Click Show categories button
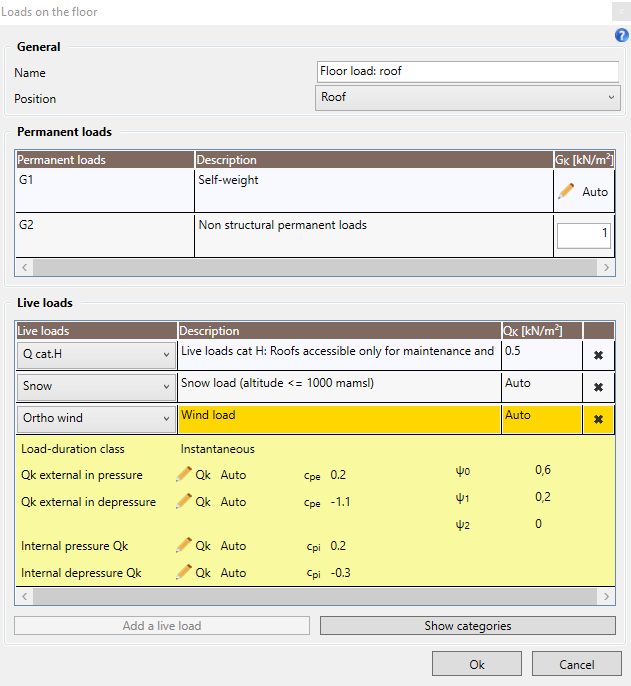The image size is (631, 686). [x=467, y=626]
